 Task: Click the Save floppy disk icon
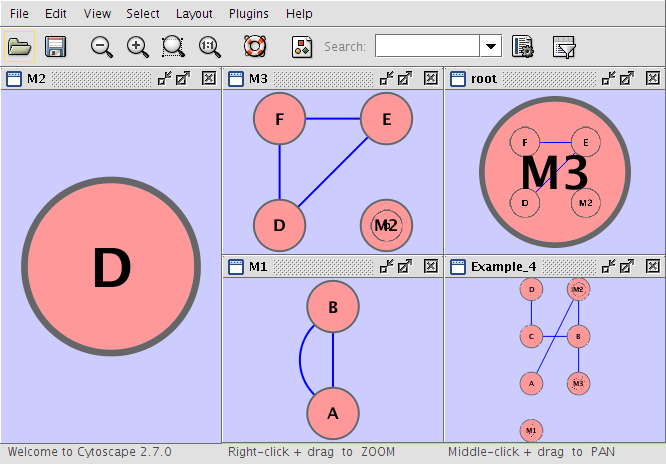coord(56,46)
